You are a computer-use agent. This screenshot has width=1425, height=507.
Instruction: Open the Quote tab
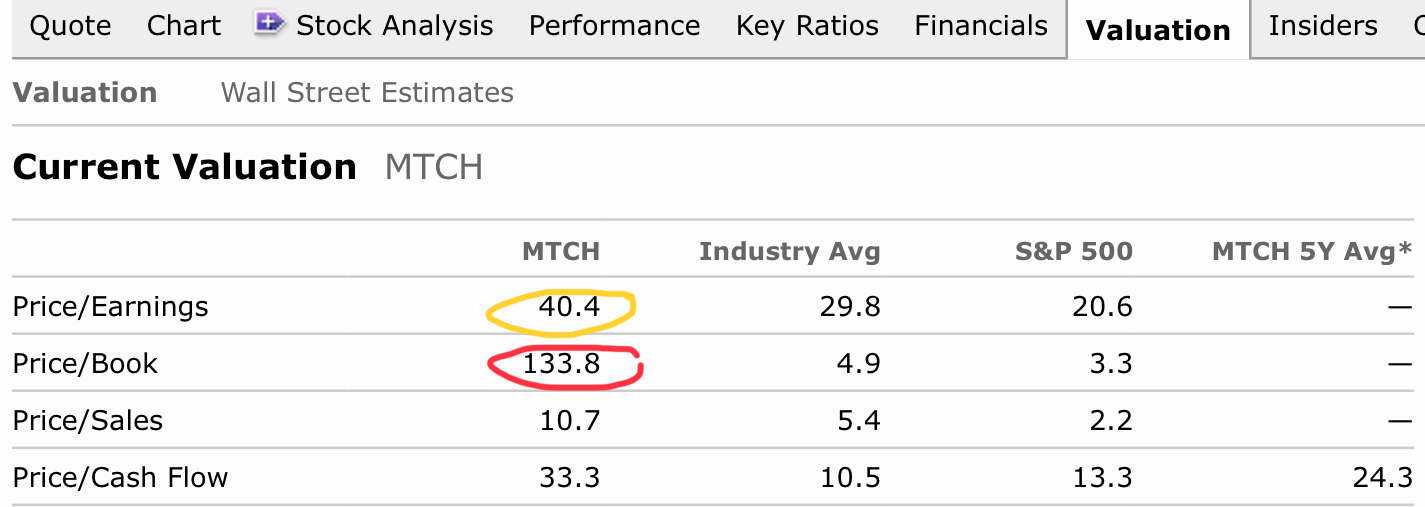pyautogui.click(x=70, y=26)
